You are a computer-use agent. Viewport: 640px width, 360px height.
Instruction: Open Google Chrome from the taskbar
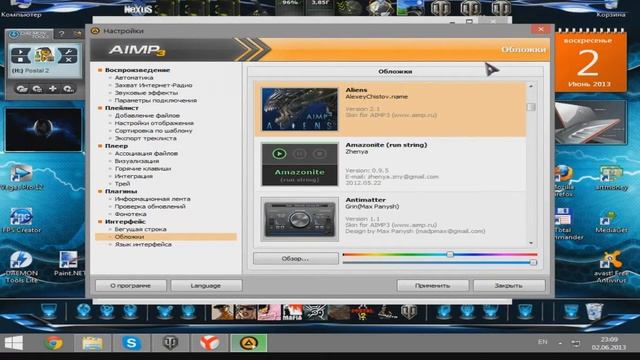tap(53, 343)
